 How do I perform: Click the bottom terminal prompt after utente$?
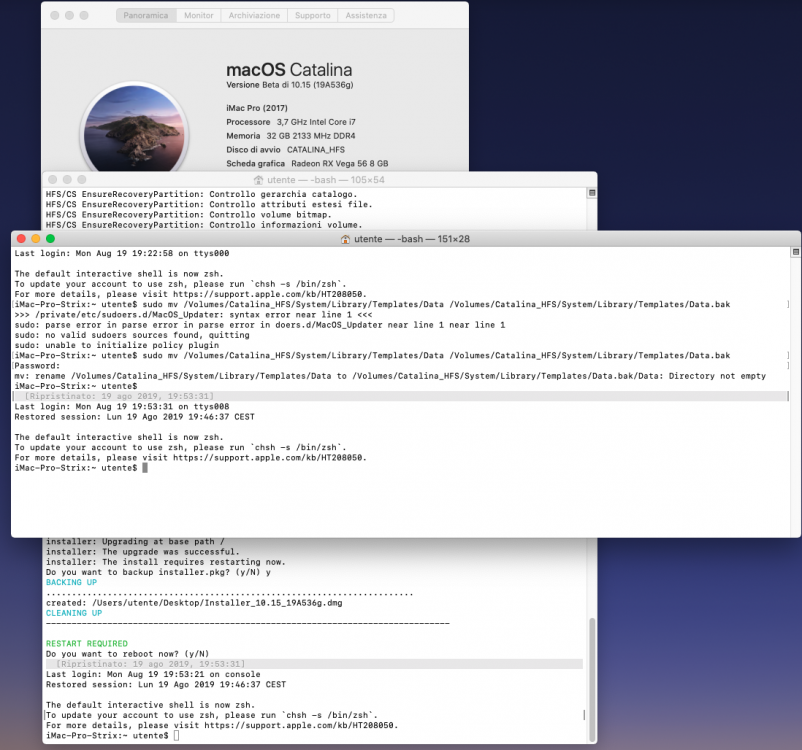[x=176, y=736]
